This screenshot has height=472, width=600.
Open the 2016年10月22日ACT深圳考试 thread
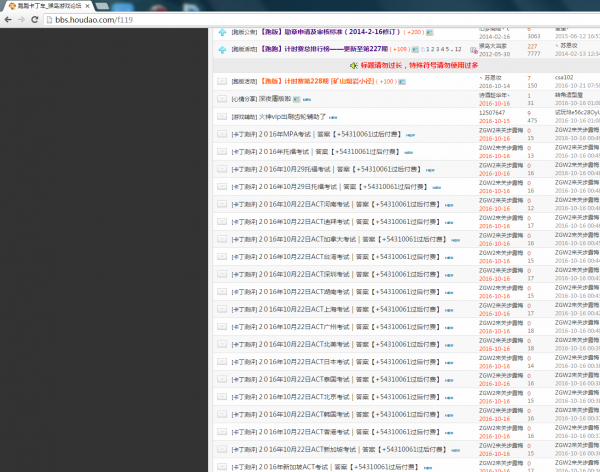pos(349,274)
